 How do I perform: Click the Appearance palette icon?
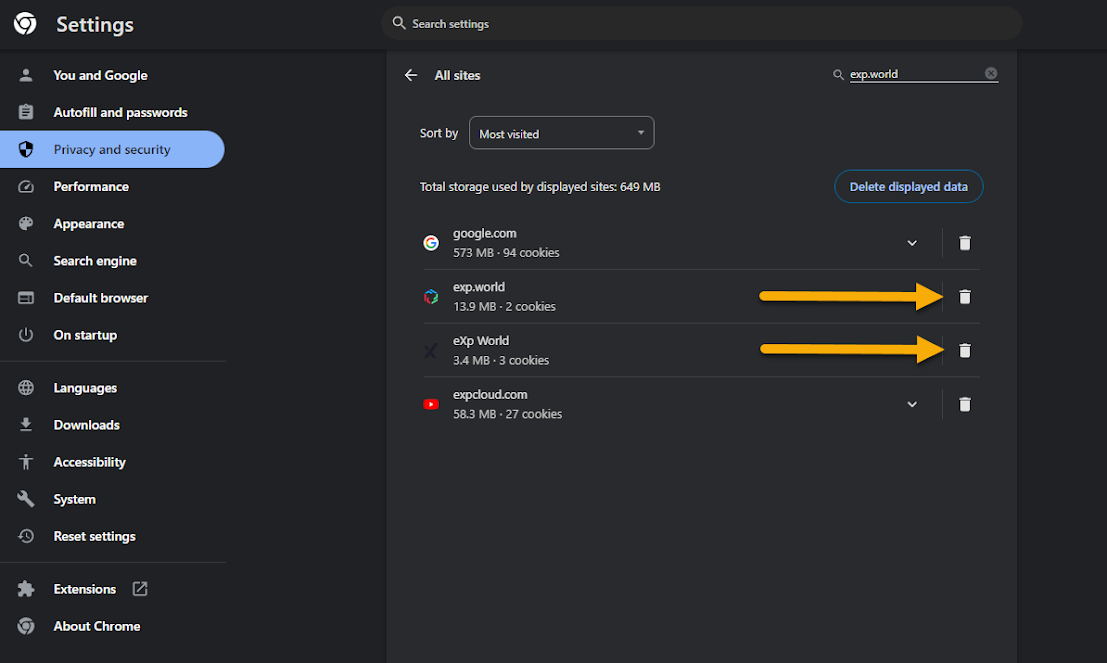pyautogui.click(x=26, y=224)
